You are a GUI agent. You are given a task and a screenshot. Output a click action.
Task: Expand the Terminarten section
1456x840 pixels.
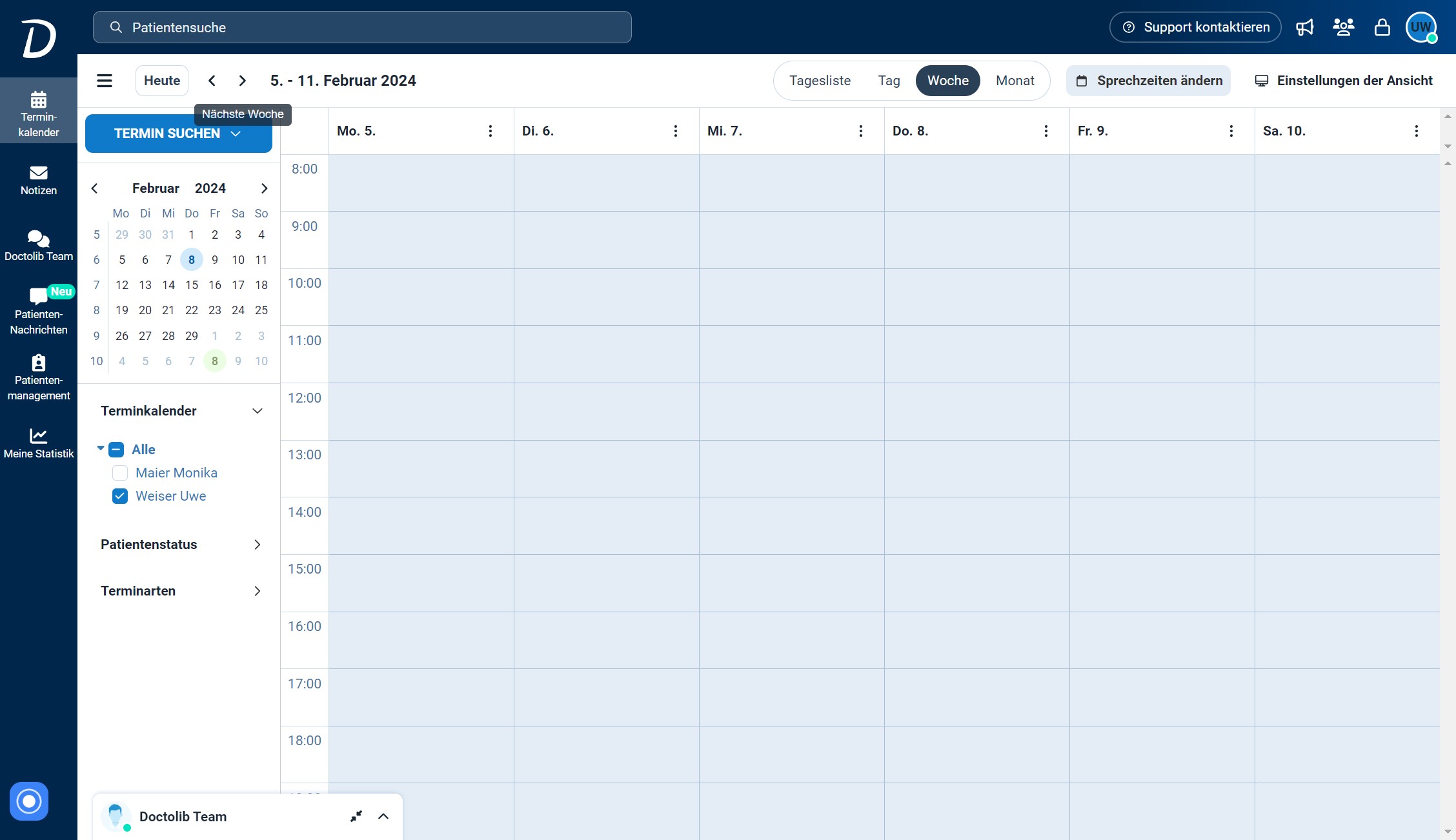click(x=258, y=591)
